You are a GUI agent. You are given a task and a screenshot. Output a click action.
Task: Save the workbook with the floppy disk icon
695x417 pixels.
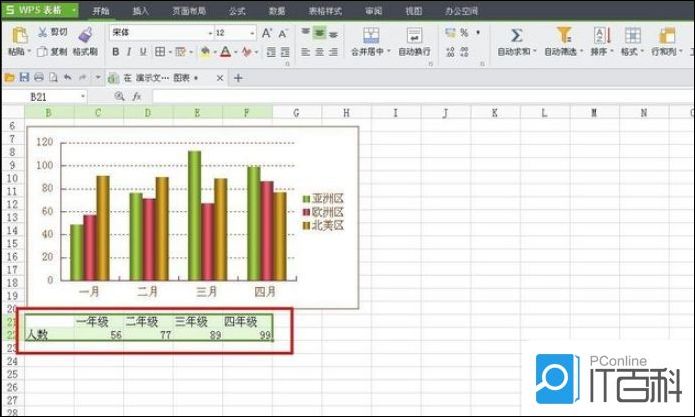pyautogui.click(x=24, y=78)
